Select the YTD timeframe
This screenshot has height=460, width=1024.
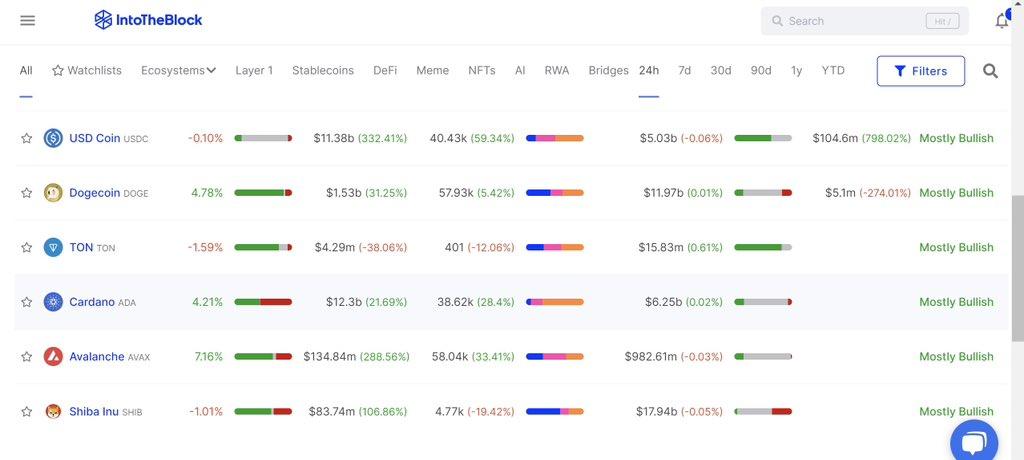[x=833, y=71]
